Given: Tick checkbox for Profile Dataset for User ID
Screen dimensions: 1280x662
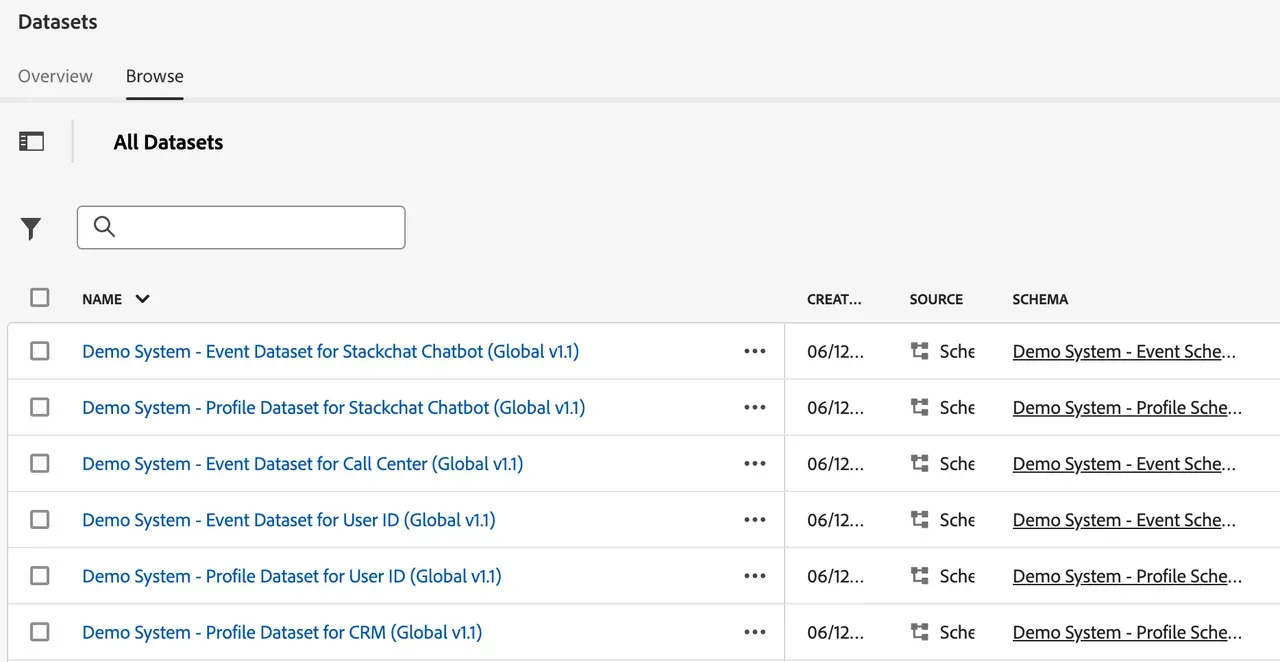Looking at the screenshot, I should 40,575.
